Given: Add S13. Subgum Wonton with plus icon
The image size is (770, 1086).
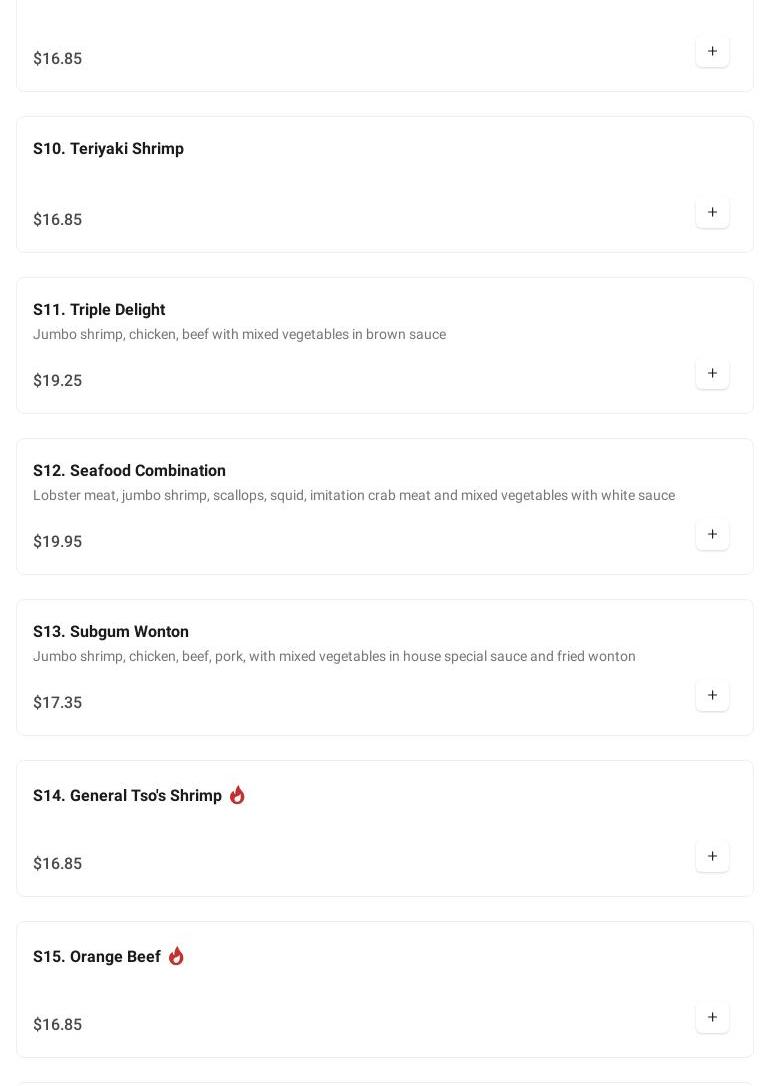Looking at the screenshot, I should pyautogui.click(x=712, y=695).
